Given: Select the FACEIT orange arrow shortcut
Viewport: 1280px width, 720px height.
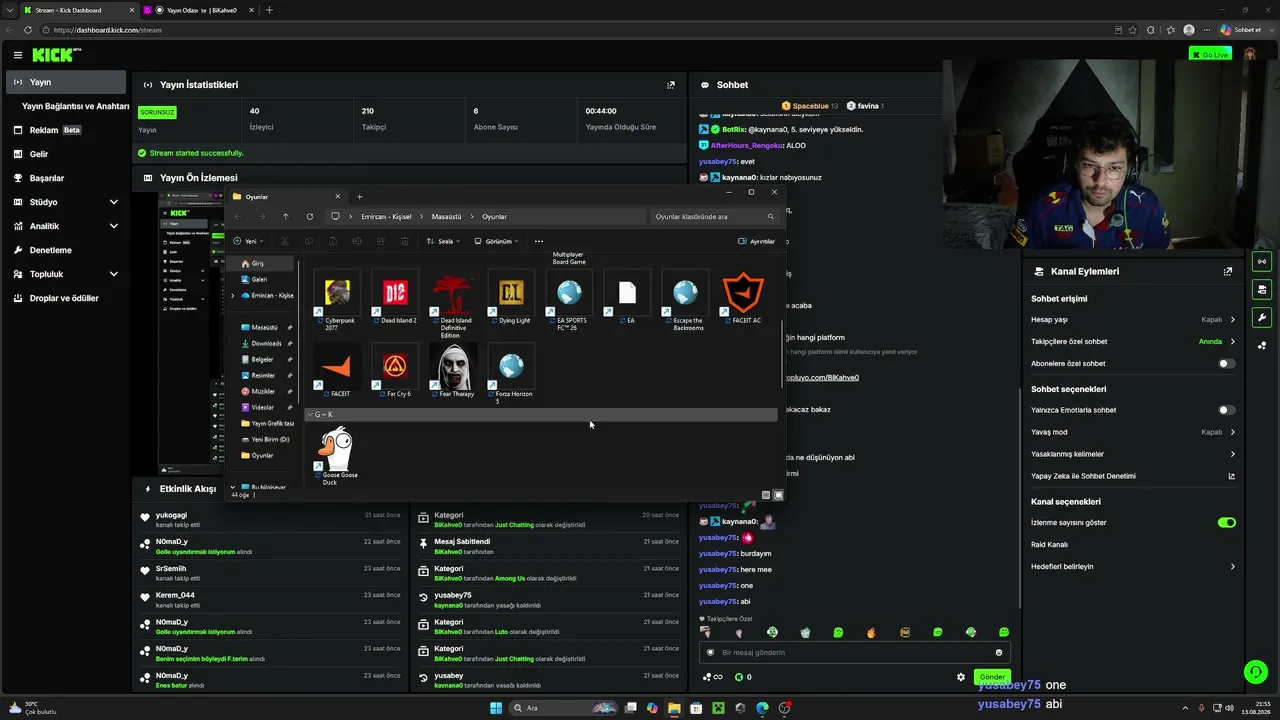Looking at the screenshot, I should (339, 371).
